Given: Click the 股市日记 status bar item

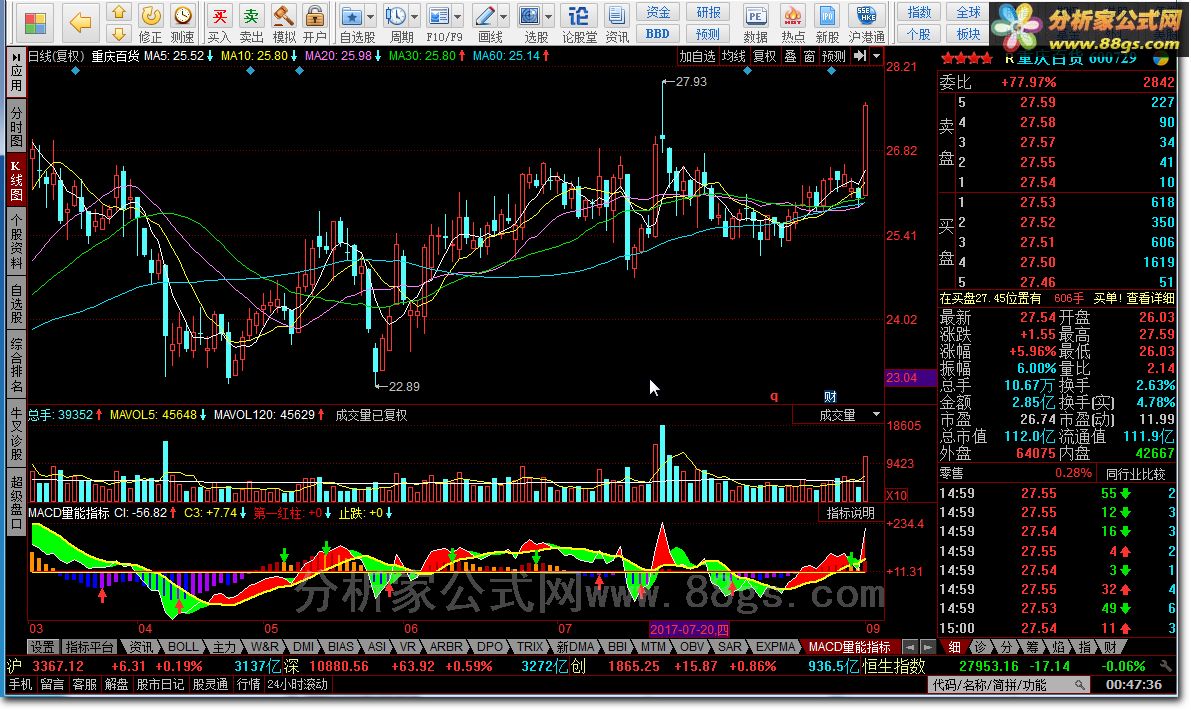Looking at the screenshot, I should [160, 684].
